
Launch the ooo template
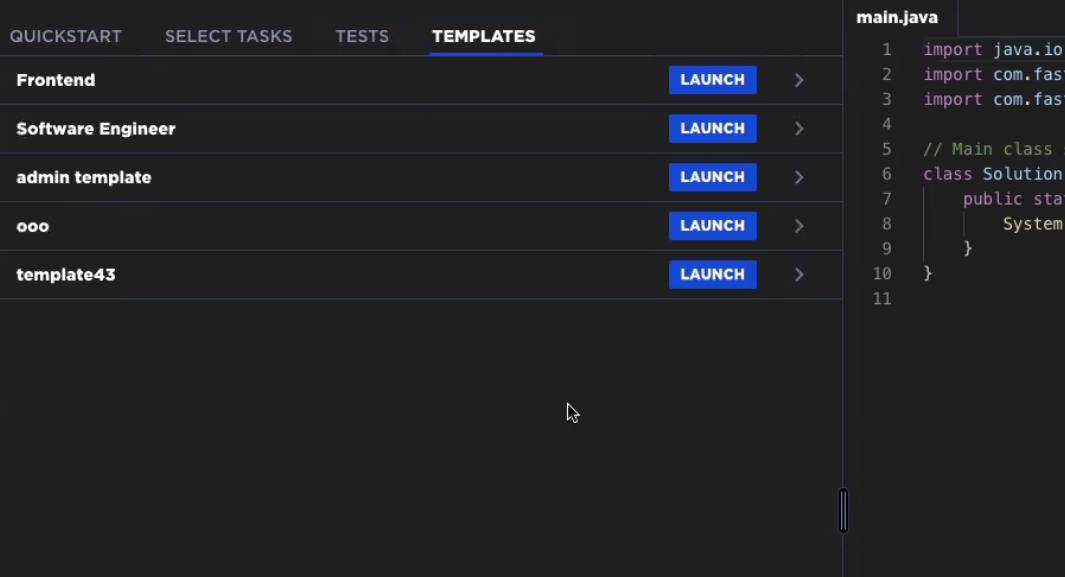712,226
